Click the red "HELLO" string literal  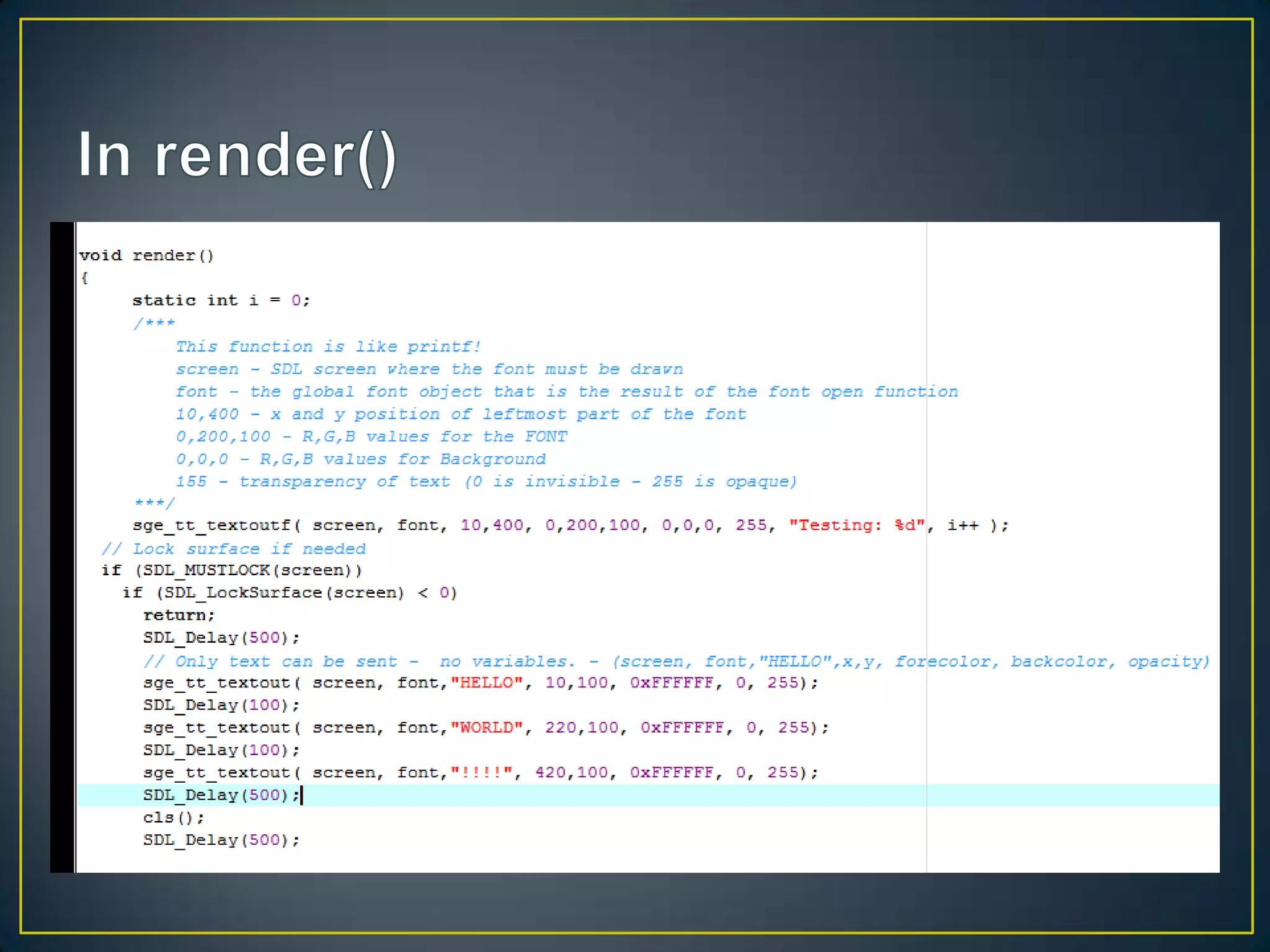(x=487, y=682)
